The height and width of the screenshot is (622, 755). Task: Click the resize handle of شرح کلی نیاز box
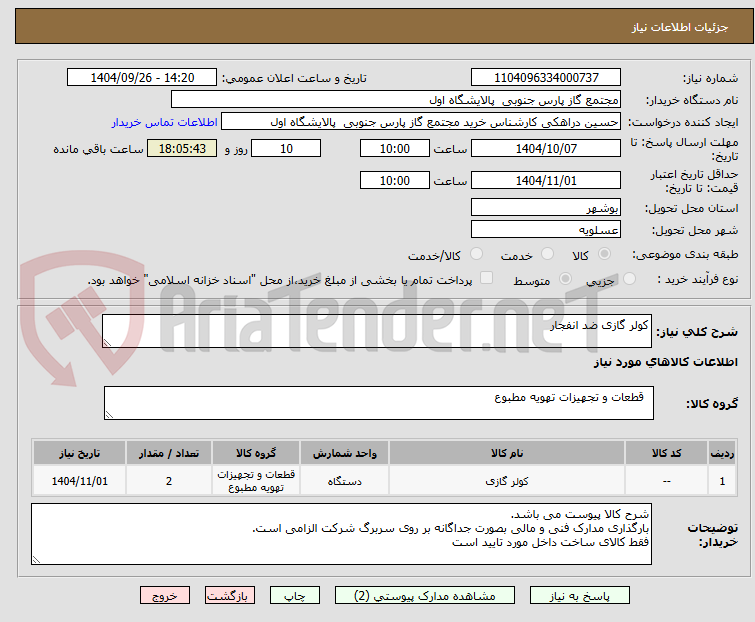point(107,343)
